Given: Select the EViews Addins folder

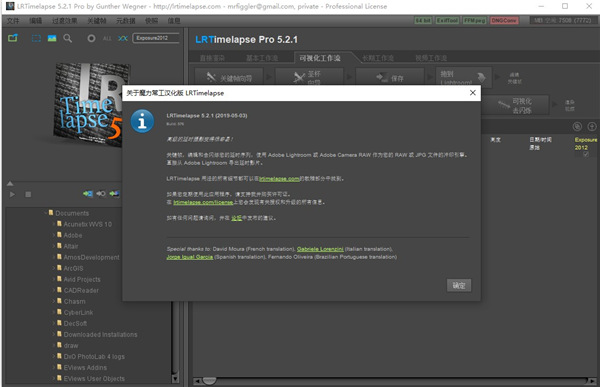Looking at the screenshot, I should pos(85,368).
